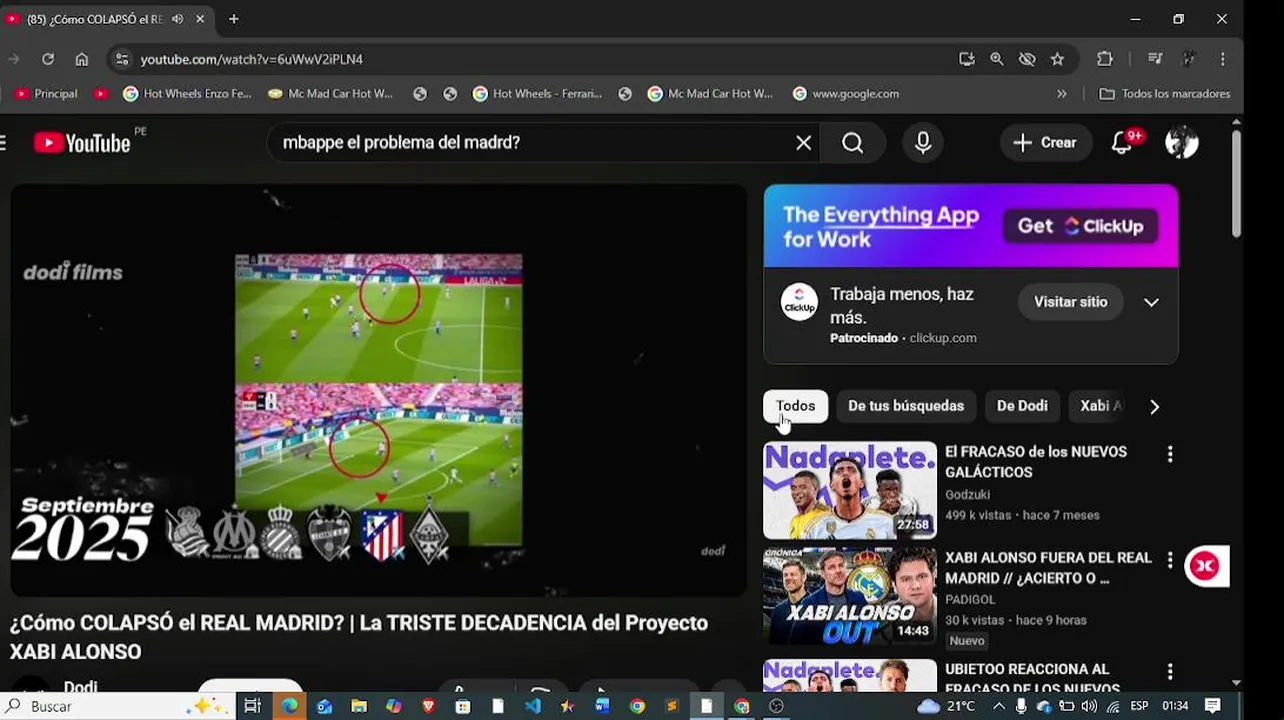Click the Dodi channel name under the video
The width and height of the screenshot is (1284, 720).
[x=80, y=686]
